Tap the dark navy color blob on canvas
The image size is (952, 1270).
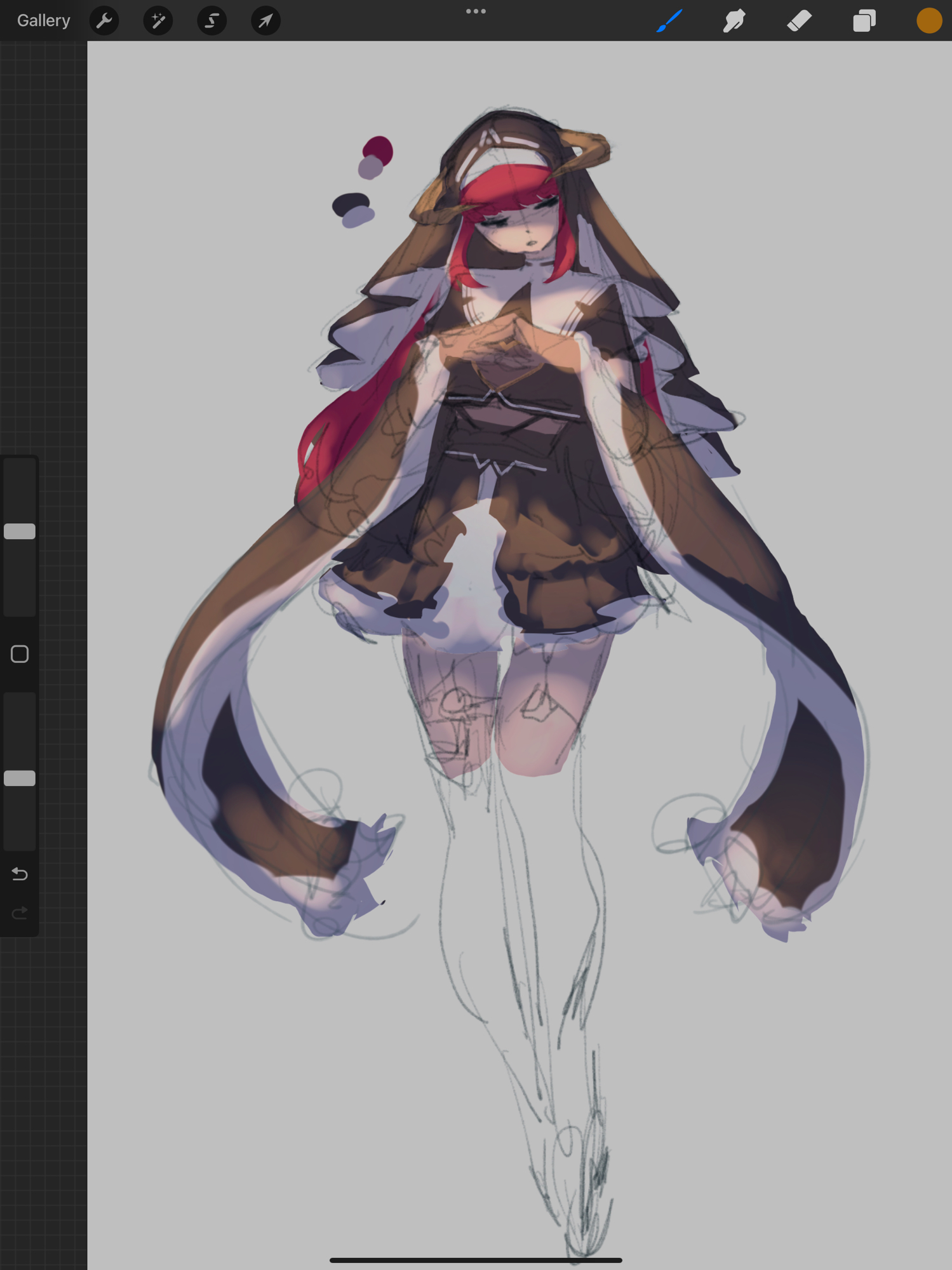(x=349, y=204)
